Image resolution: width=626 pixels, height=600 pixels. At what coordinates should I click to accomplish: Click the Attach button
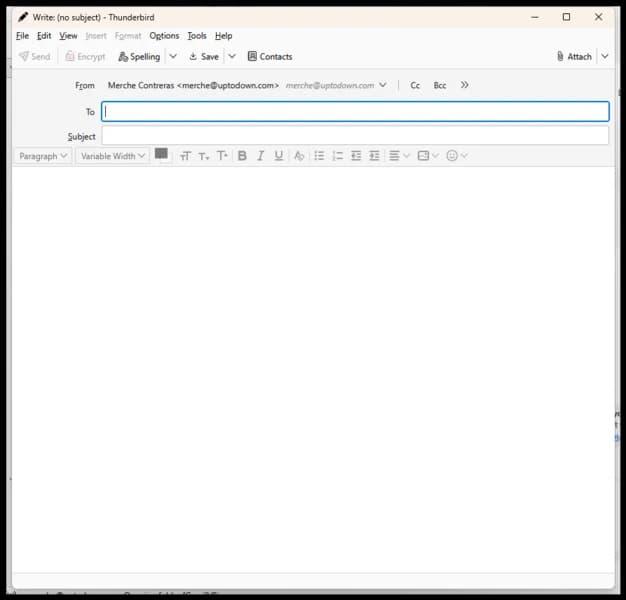point(574,57)
